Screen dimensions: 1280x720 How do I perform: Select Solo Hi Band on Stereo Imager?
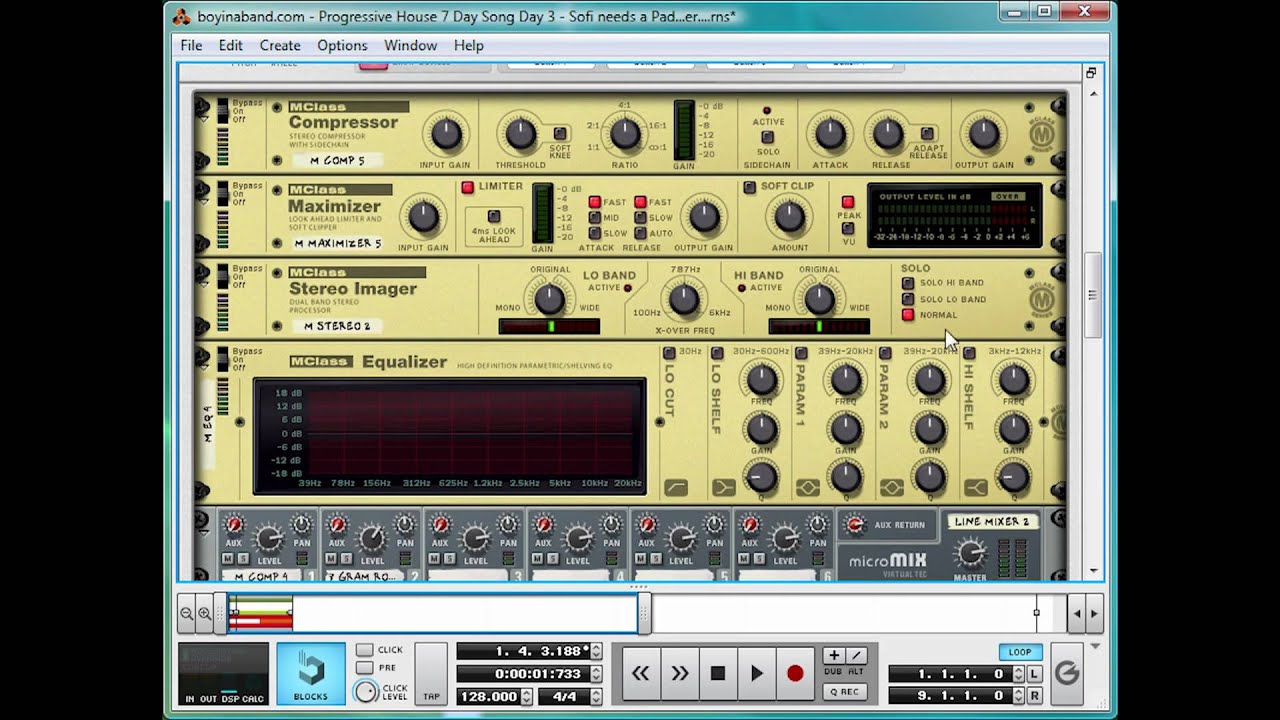(x=908, y=283)
